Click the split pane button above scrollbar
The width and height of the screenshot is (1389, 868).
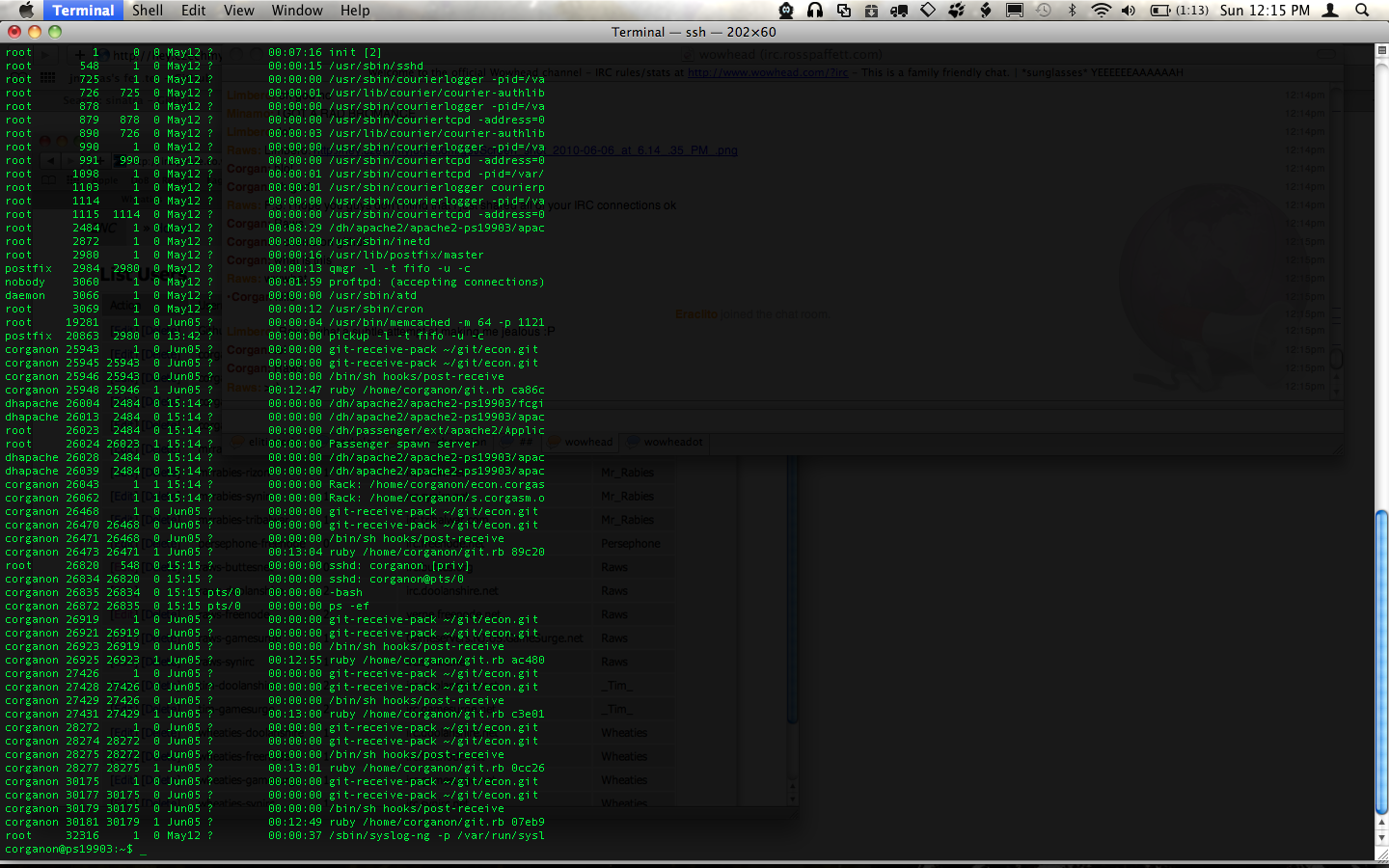click(x=1381, y=50)
